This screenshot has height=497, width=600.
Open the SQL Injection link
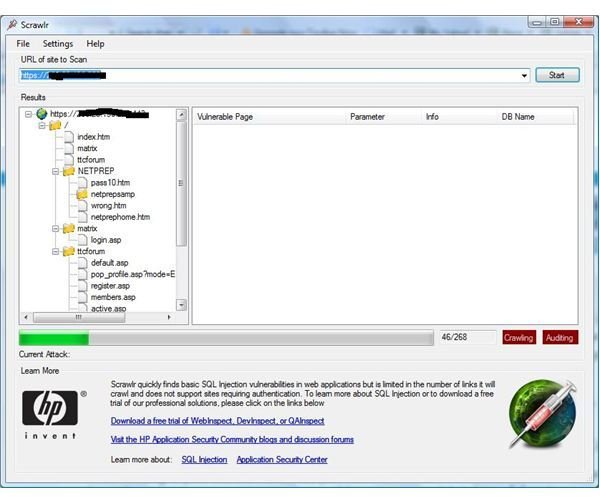click(x=204, y=460)
